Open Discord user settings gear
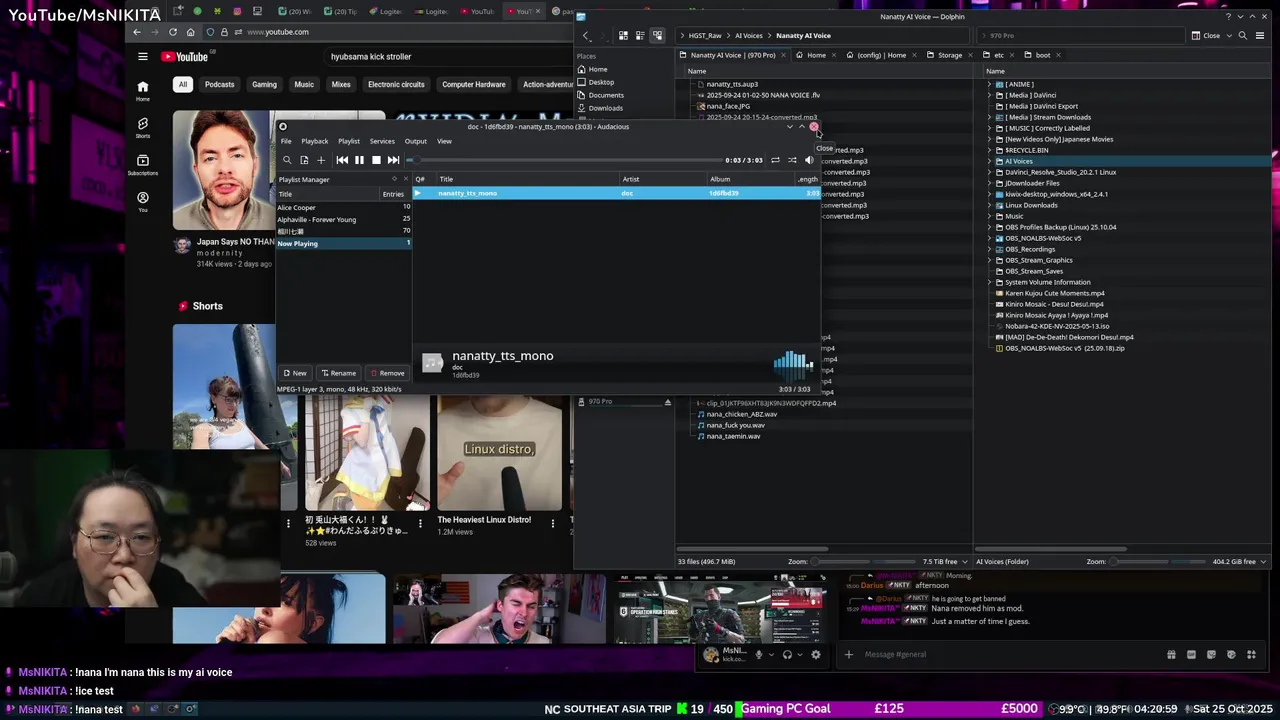Viewport: 1280px width, 720px height. 816,655
